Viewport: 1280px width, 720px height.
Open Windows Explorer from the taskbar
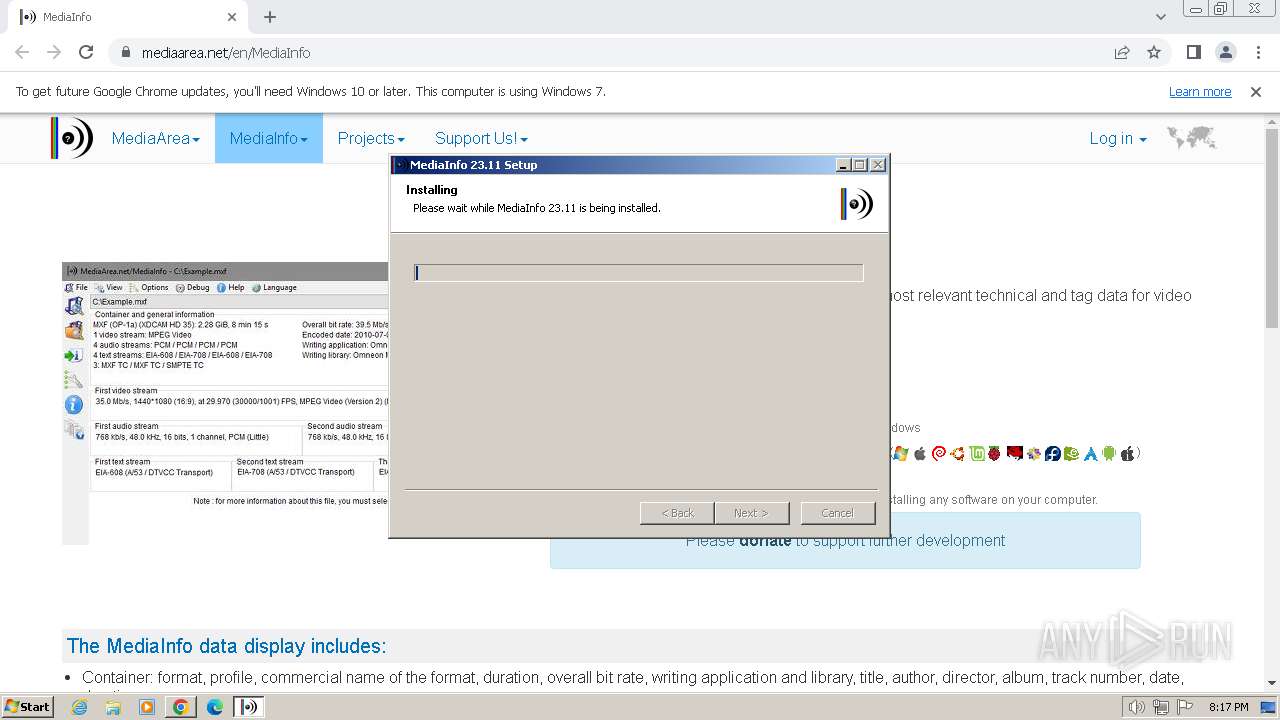coord(113,707)
